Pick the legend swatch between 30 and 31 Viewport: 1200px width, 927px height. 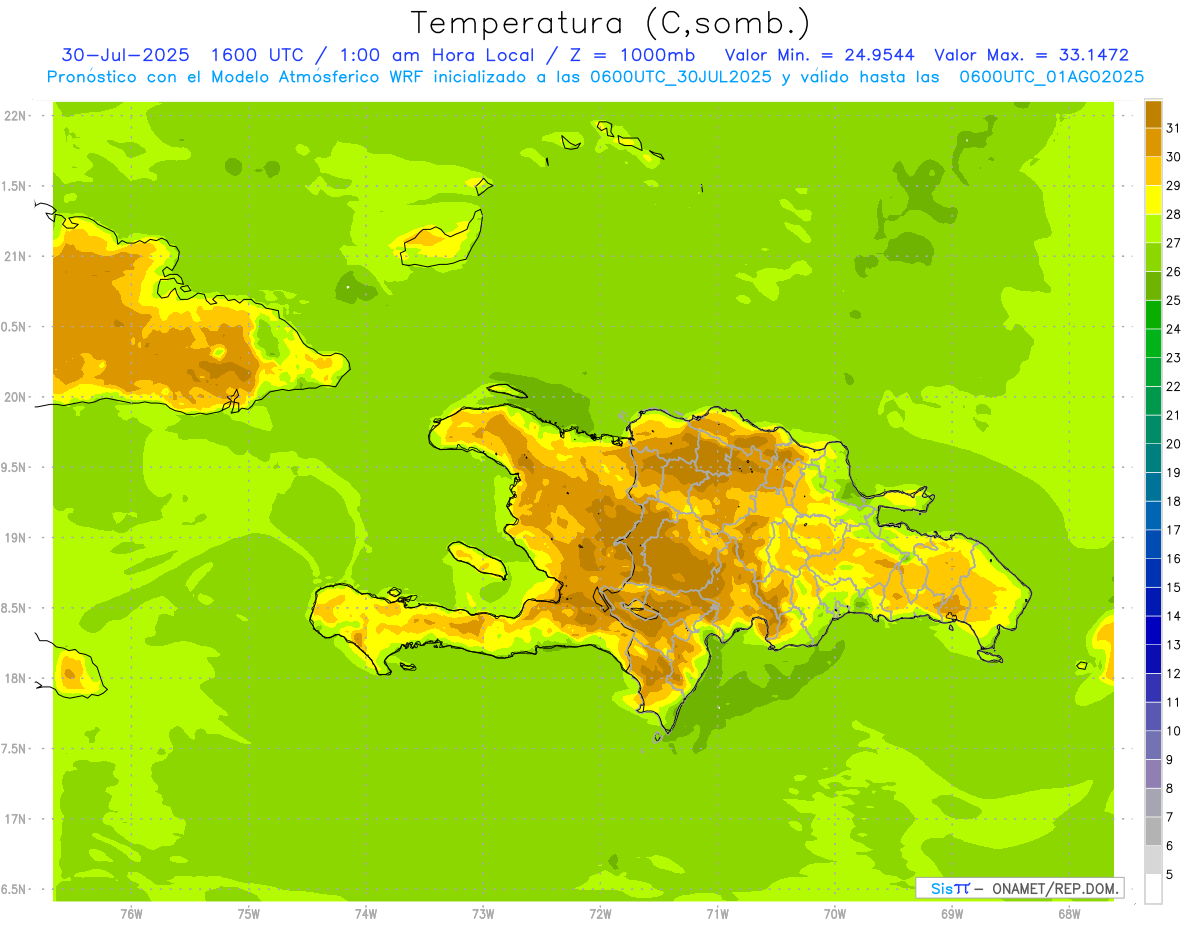click(x=1153, y=143)
